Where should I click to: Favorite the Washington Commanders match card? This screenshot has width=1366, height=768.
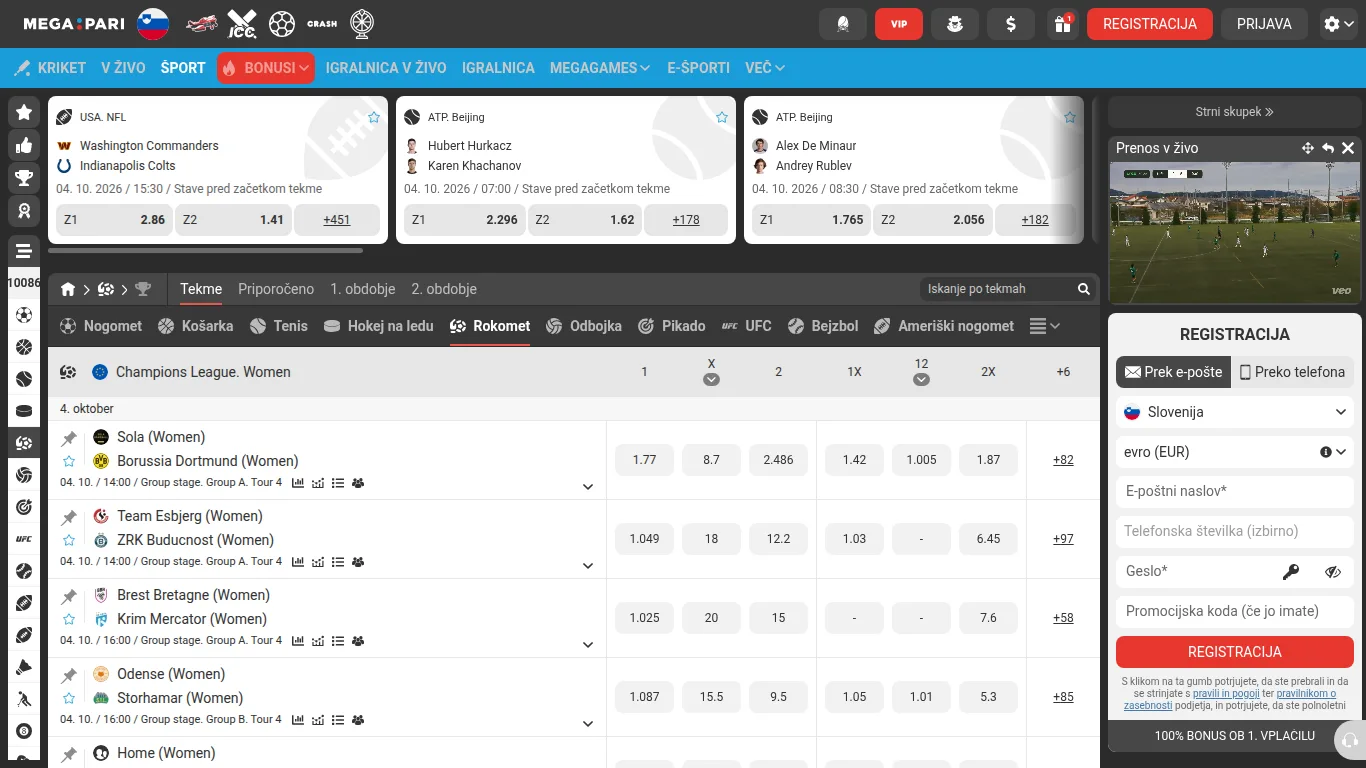click(374, 117)
